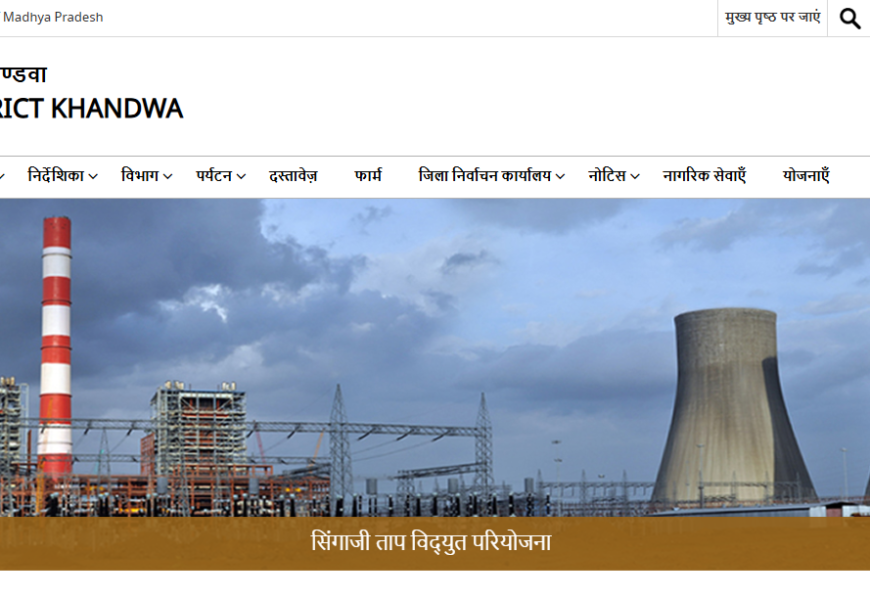Open the दस्तावेज़ menu item

pos(293,176)
